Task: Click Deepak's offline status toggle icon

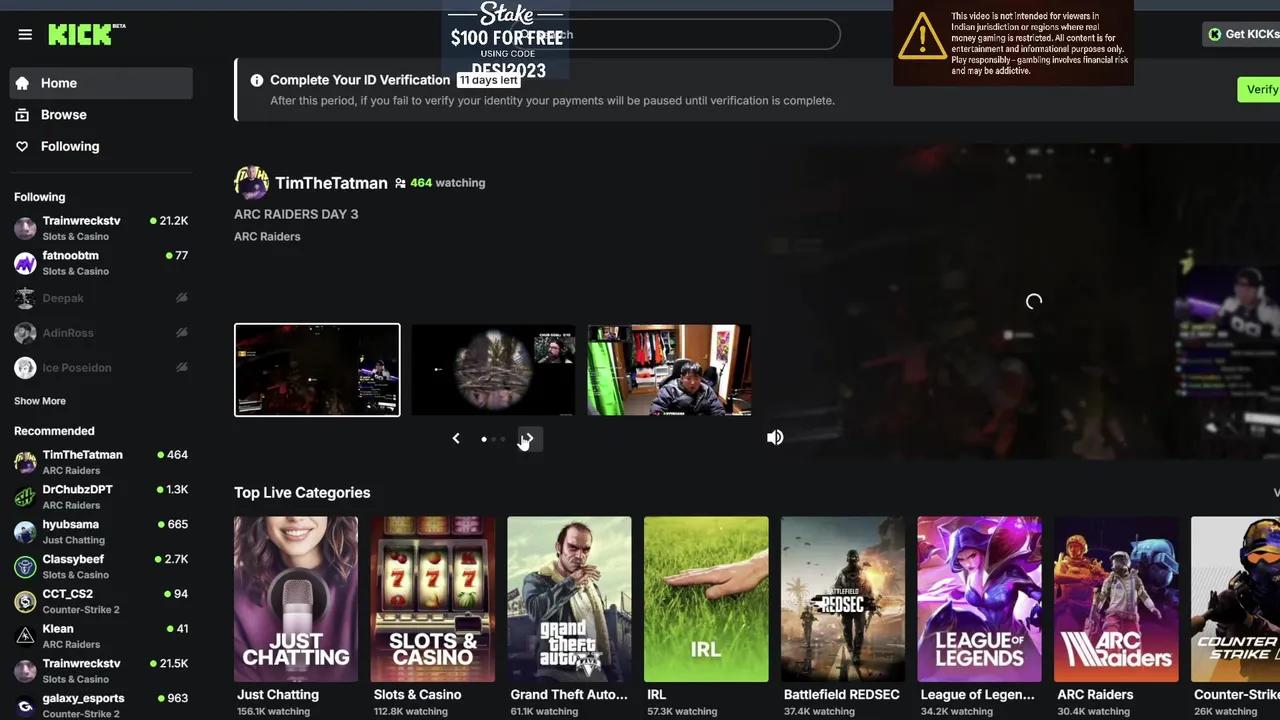Action: (182, 298)
